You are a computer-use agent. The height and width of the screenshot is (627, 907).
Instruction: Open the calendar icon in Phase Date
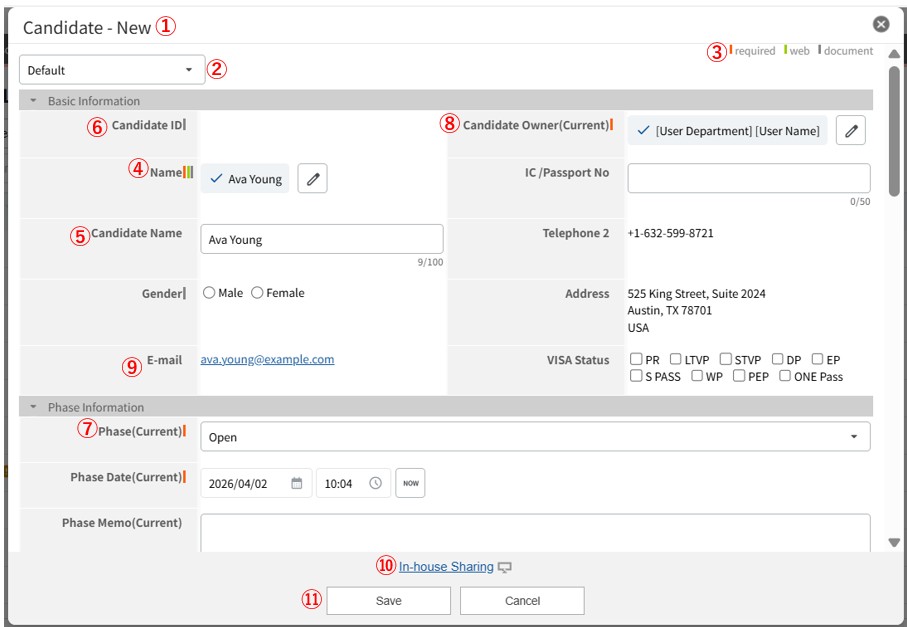point(297,483)
